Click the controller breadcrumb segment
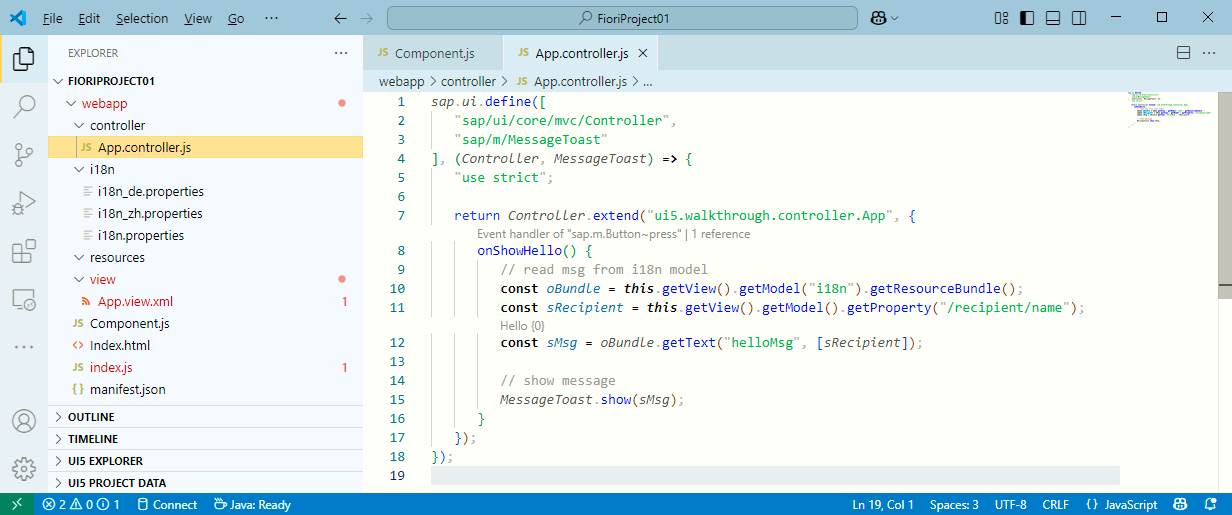This screenshot has width=1232, height=515. click(x=468, y=82)
